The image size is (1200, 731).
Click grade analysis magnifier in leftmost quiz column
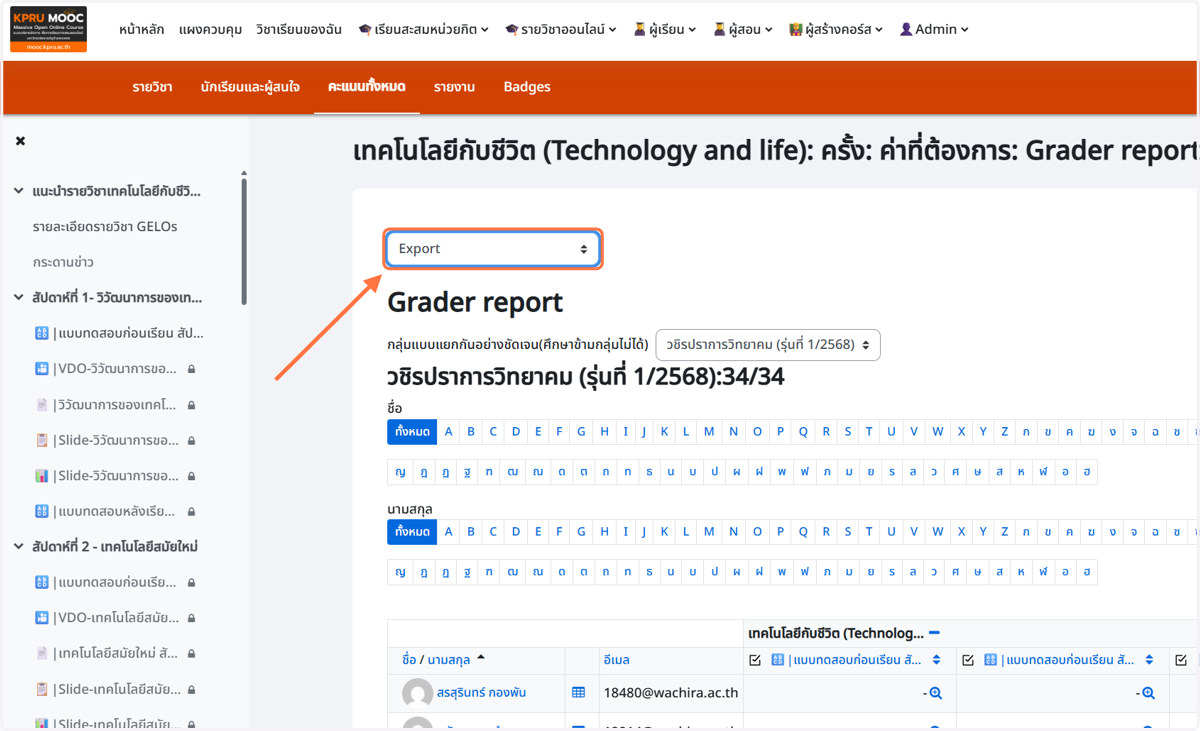(x=936, y=693)
